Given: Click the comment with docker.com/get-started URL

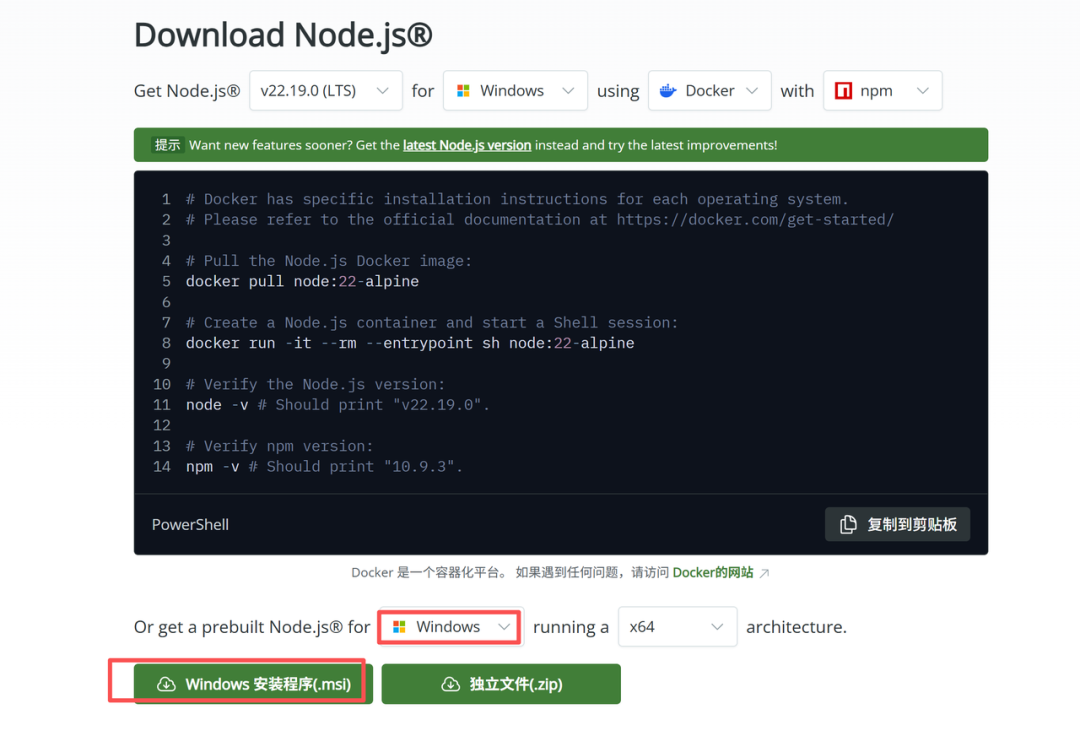Looking at the screenshot, I should 540,220.
